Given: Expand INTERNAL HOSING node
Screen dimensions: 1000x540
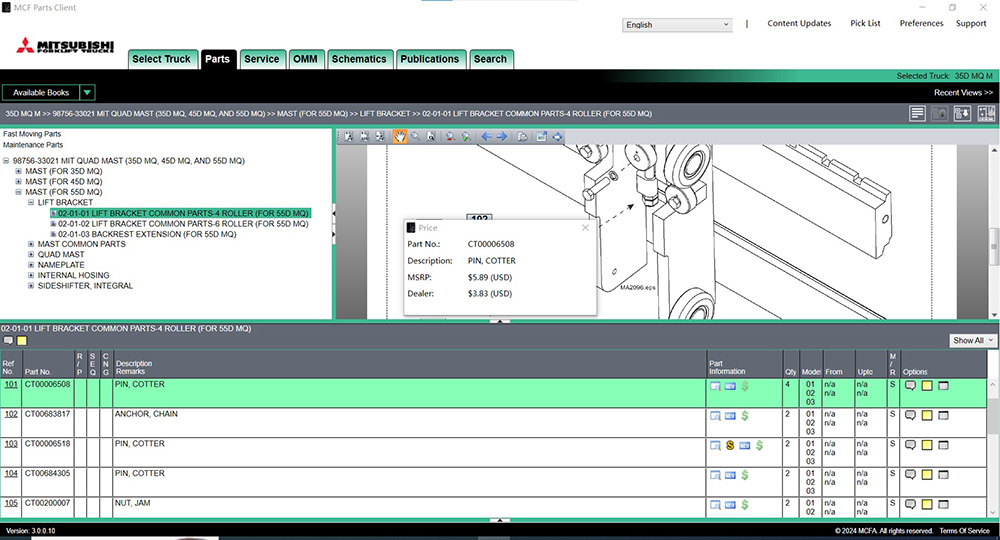Looking at the screenshot, I should 31,275.
